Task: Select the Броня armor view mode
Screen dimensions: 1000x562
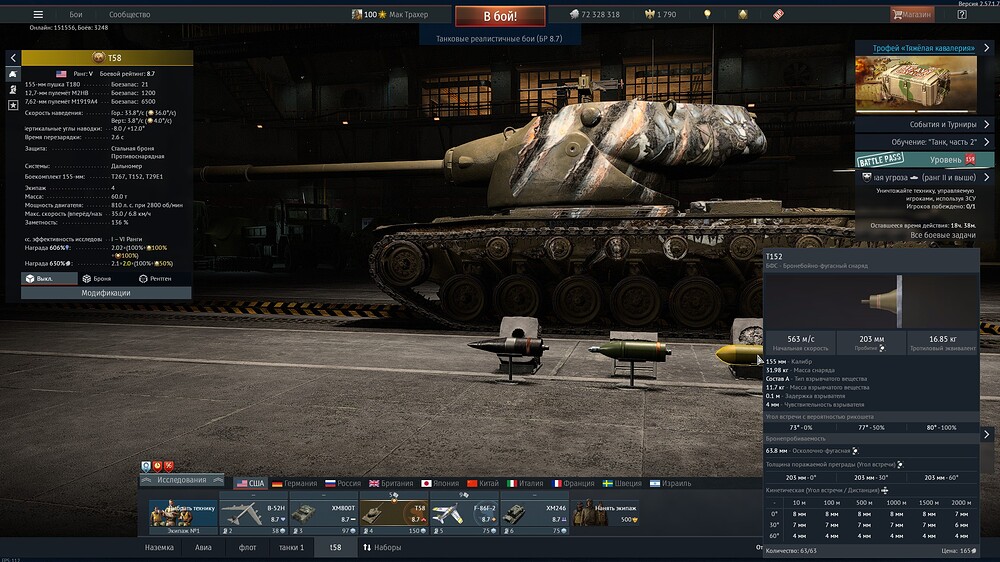Action: pyautogui.click(x=98, y=279)
